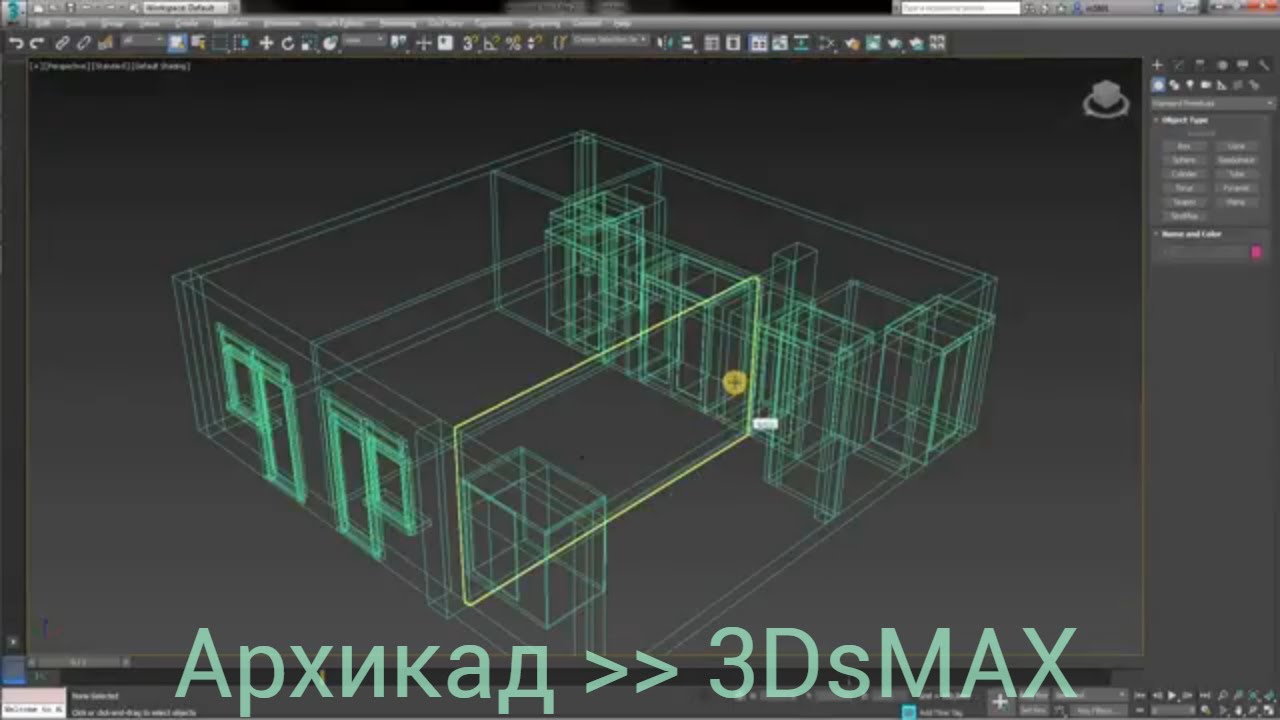
Task: Select the Lights category icon
Action: pos(1190,85)
